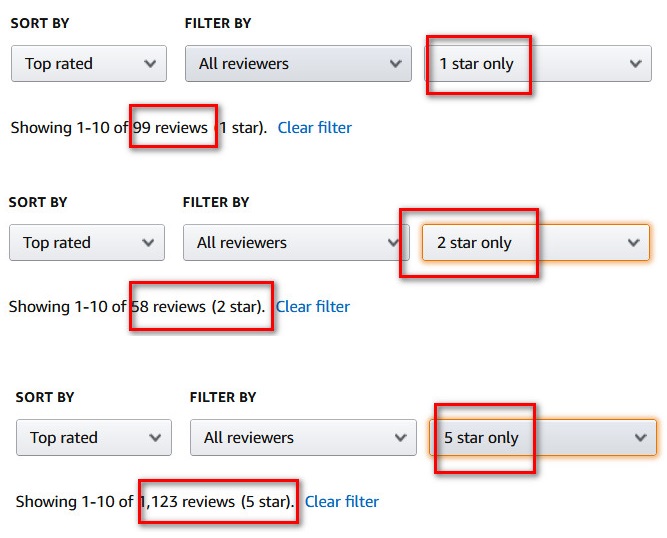Image resolution: width=667 pixels, height=538 pixels.
Task: Click the "58 reviews (2 star)" text
Action: [x=199, y=307]
